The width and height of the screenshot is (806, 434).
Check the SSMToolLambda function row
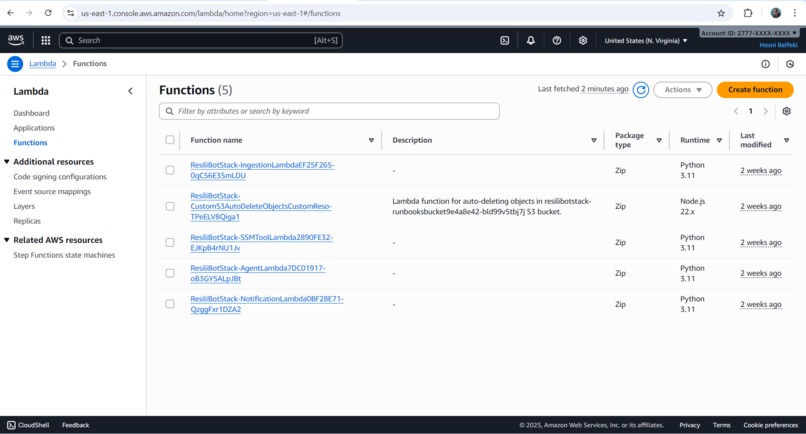tap(170, 242)
